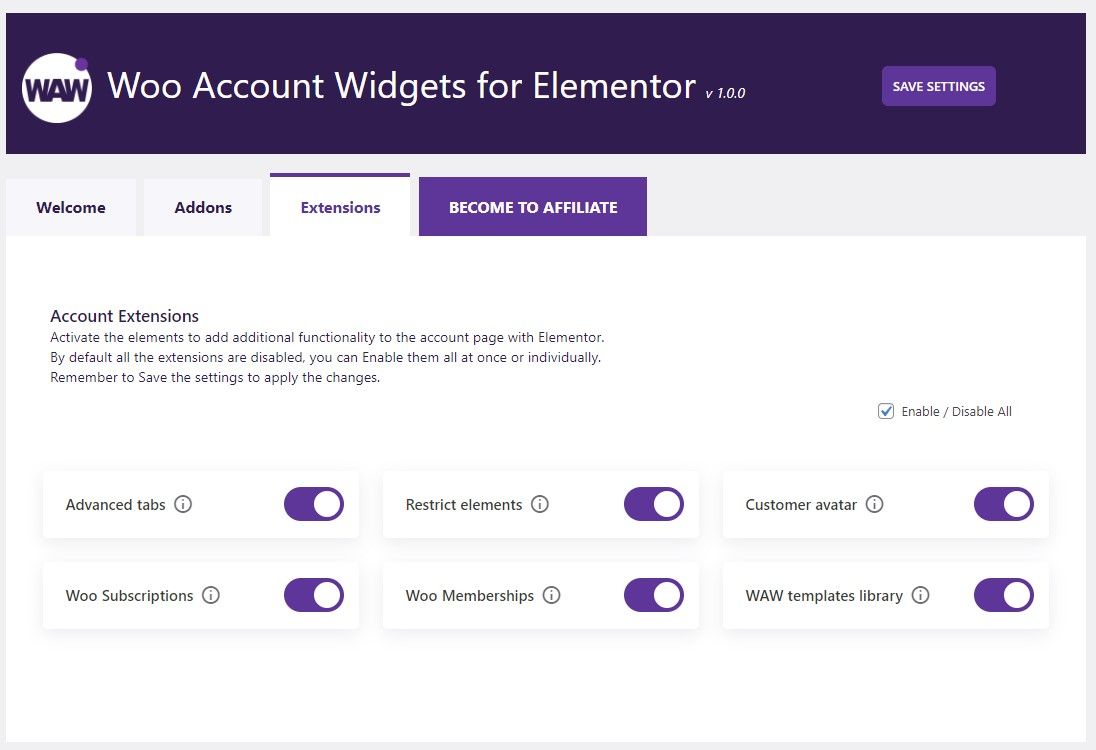The height and width of the screenshot is (750, 1096).
Task: Toggle the Woo Memberships switch
Action: pos(654,595)
